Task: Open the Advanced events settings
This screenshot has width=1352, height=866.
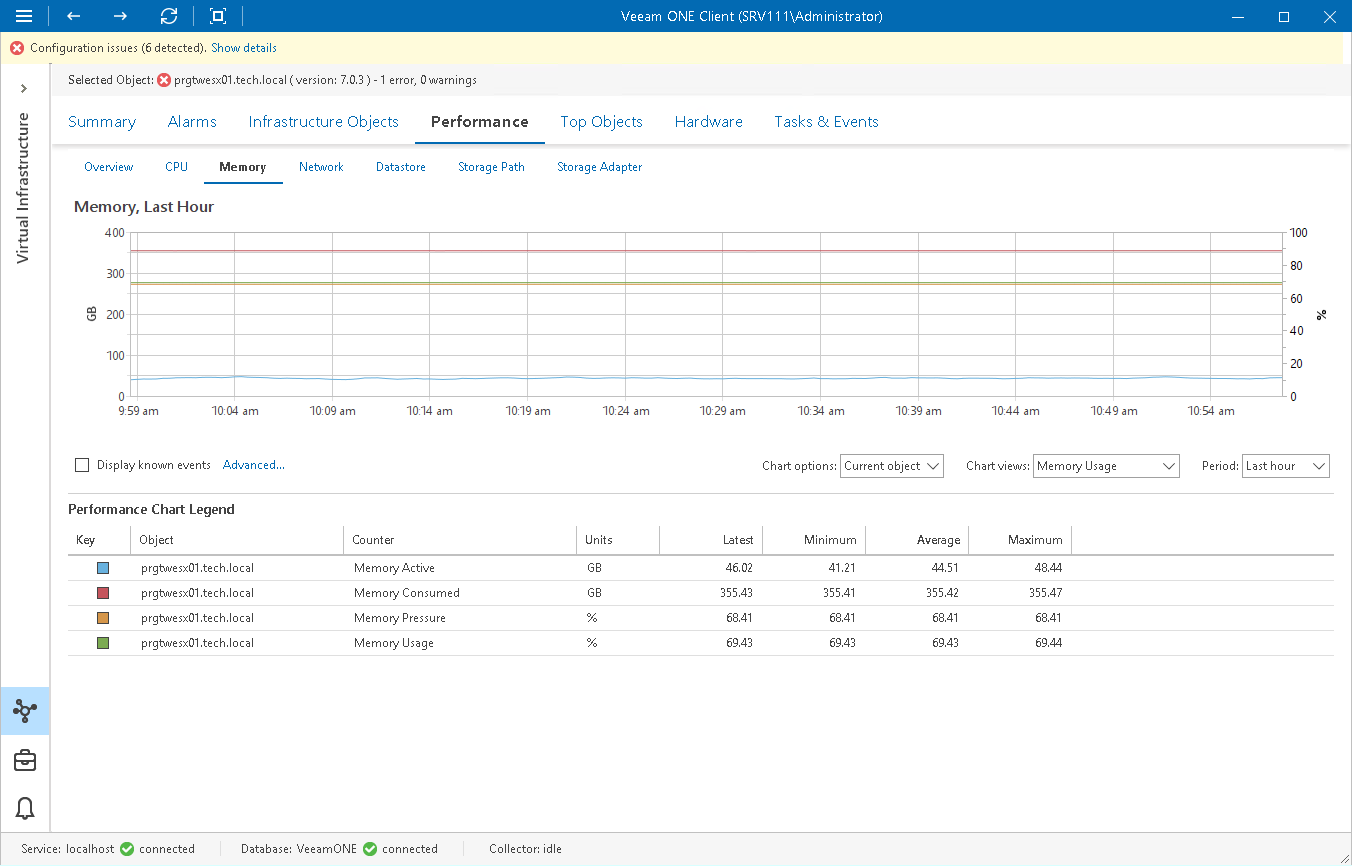Action: click(253, 464)
